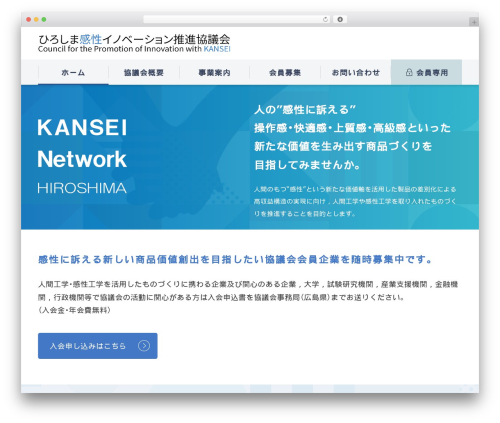
Task: Open the ホーム nav tab
Action: pos(73,72)
